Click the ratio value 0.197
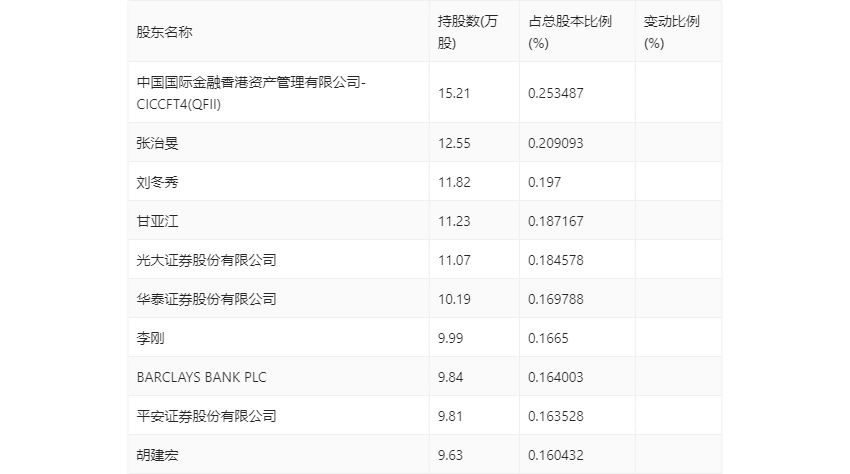The width and height of the screenshot is (850, 474). click(x=544, y=182)
